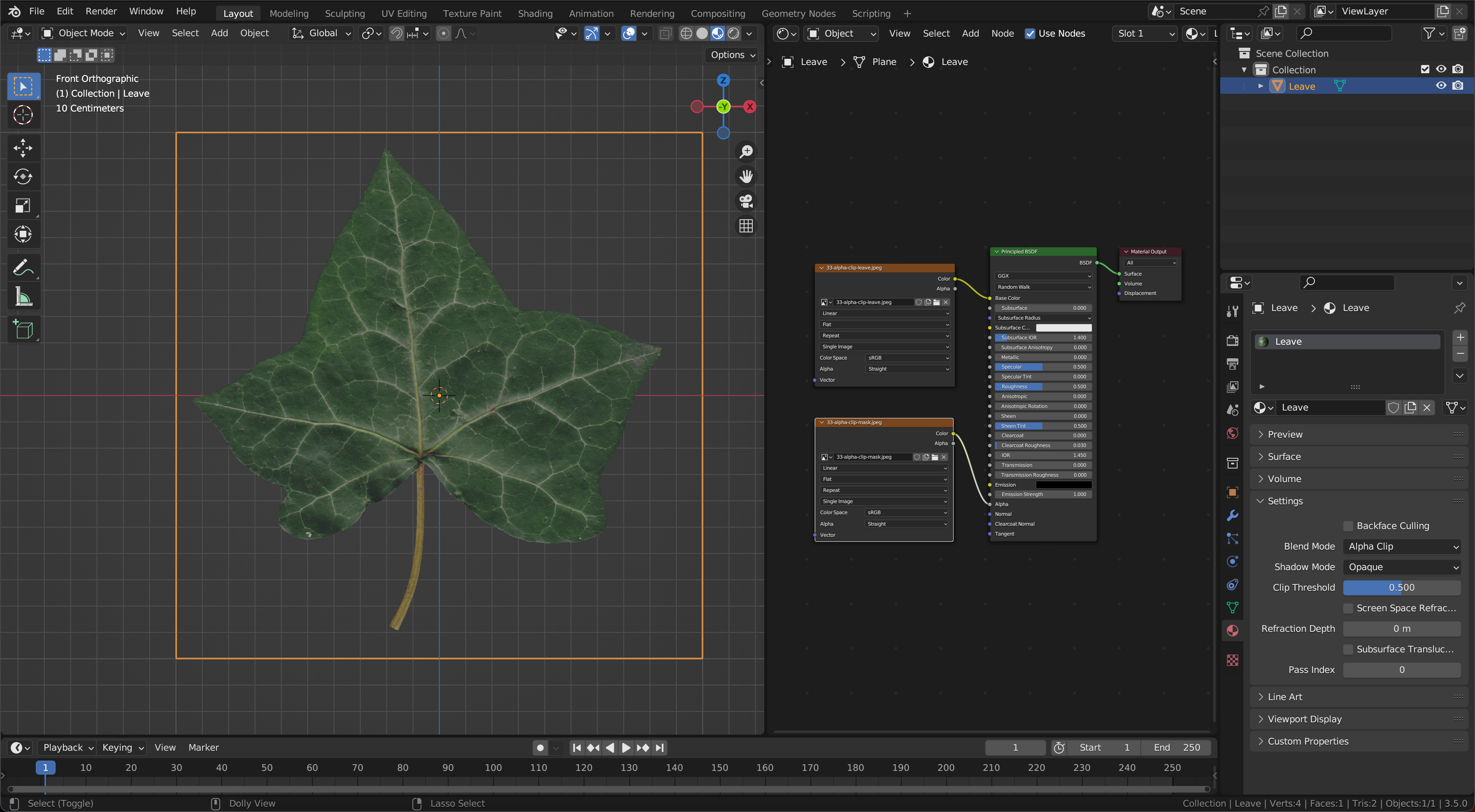Uncheck the Use Nodes checkbox
The height and width of the screenshot is (812, 1475).
tap(1030, 33)
